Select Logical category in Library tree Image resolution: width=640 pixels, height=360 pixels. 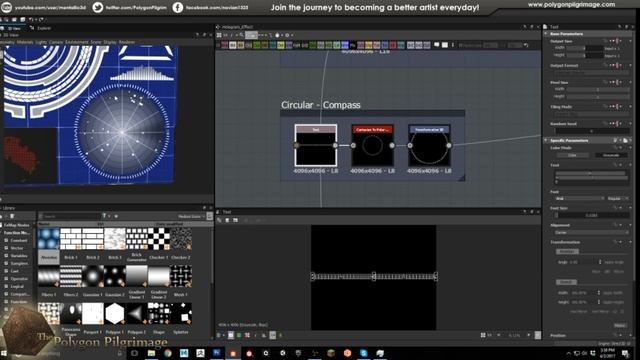coord(17,287)
